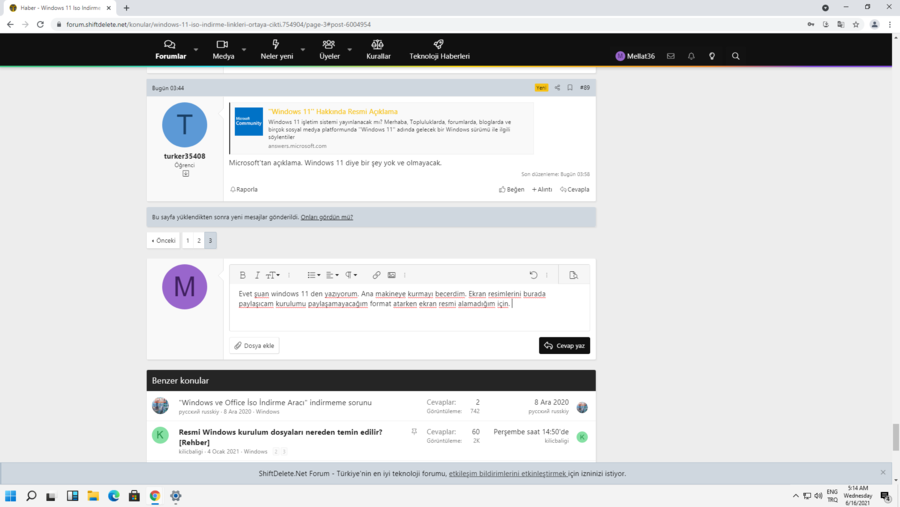
Task: Open the inbox envelope icon
Action: [x=671, y=56]
